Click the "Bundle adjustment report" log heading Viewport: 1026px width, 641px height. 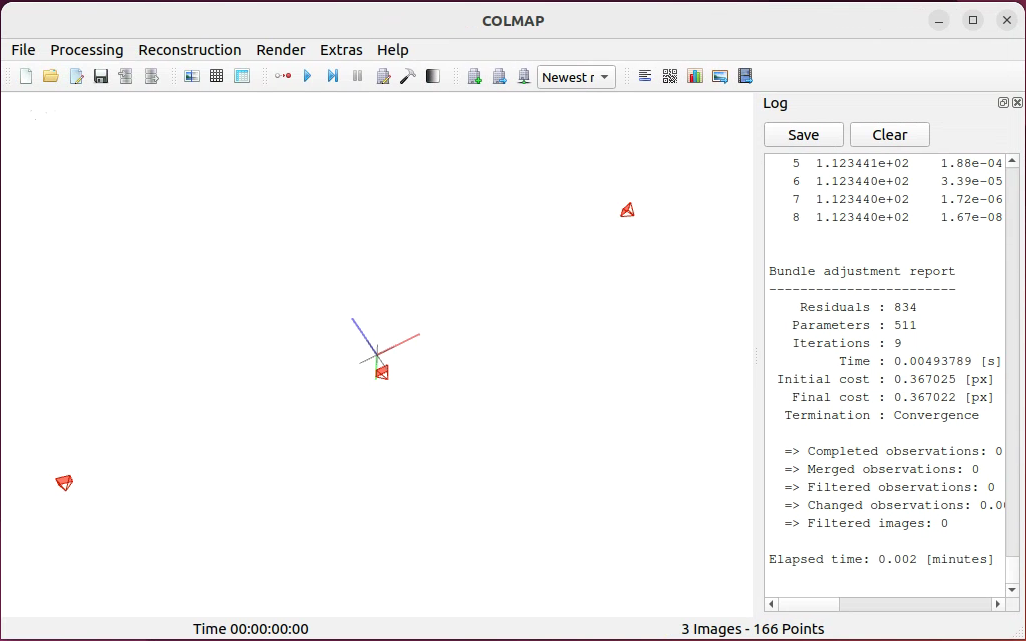click(x=862, y=271)
